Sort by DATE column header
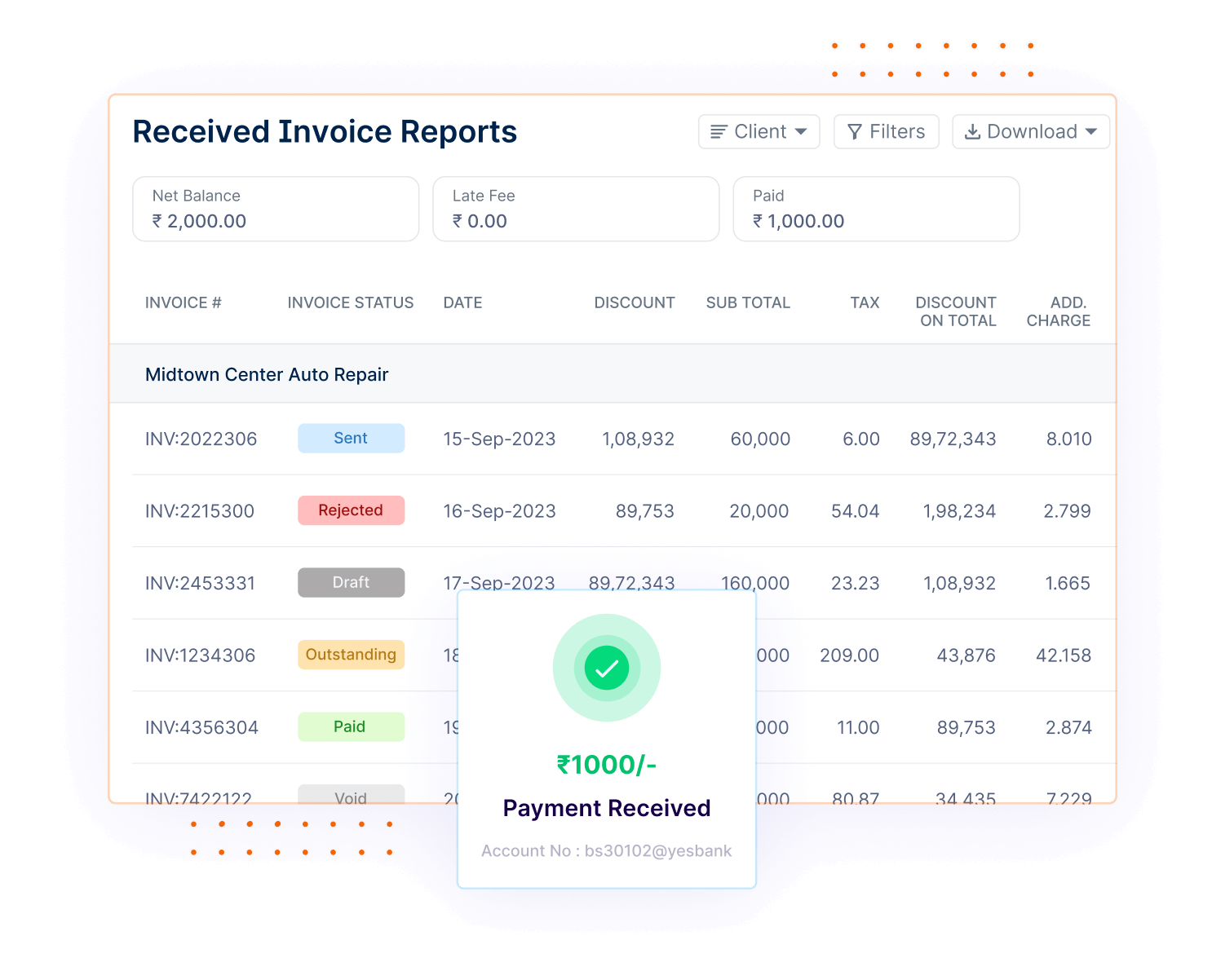Screen dimensions: 1212x980 click(462, 302)
